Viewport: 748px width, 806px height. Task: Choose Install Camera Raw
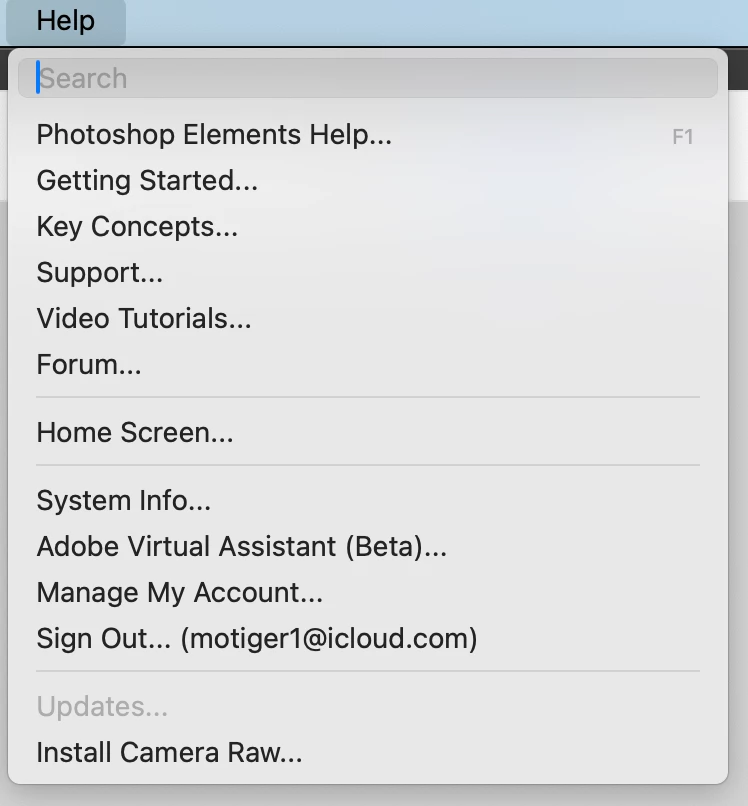pyautogui.click(x=368, y=753)
